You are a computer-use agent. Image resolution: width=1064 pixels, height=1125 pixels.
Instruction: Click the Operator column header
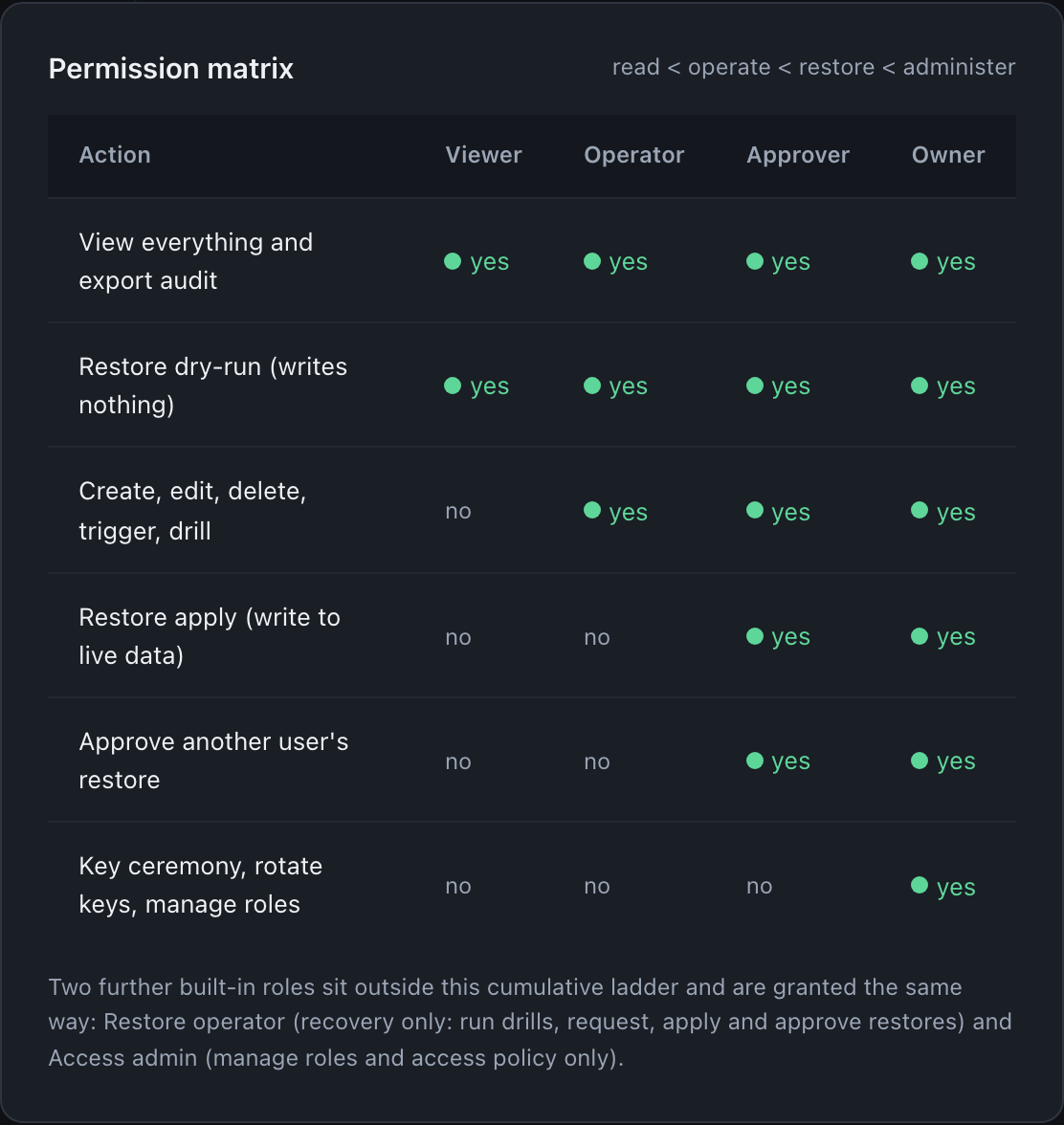[x=633, y=155]
